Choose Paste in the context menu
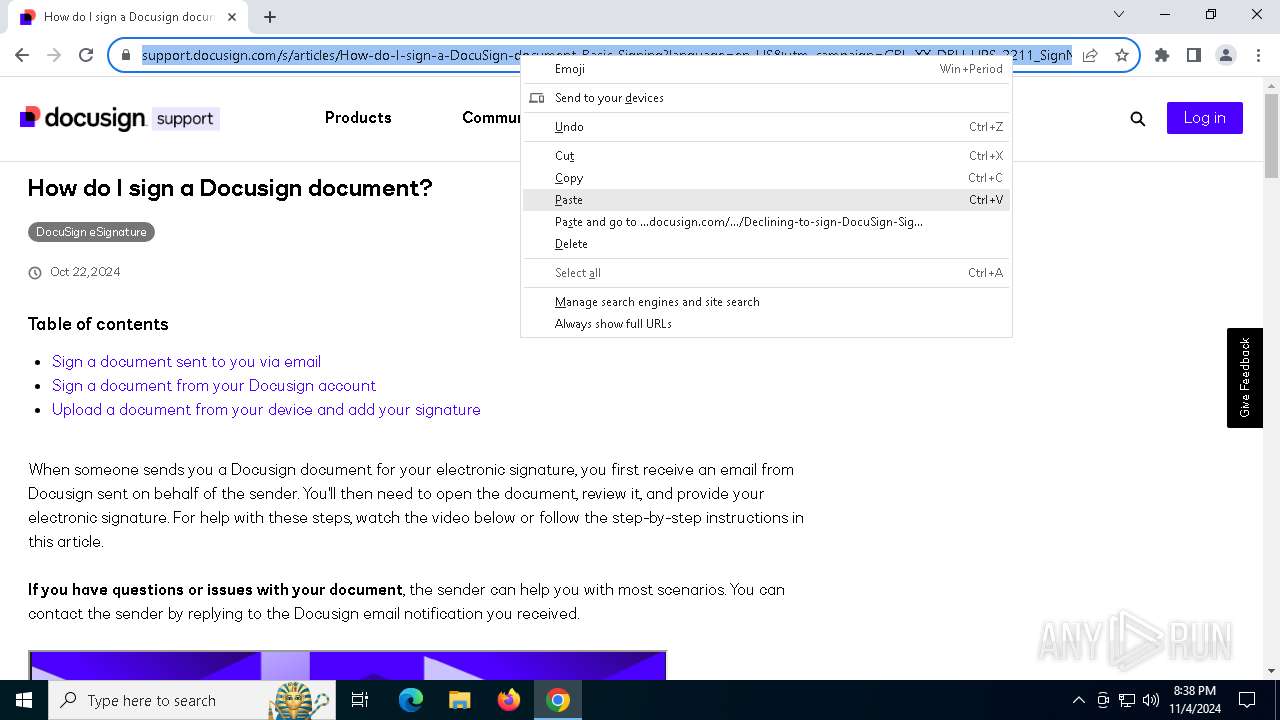This screenshot has height=720, width=1280. tap(766, 200)
